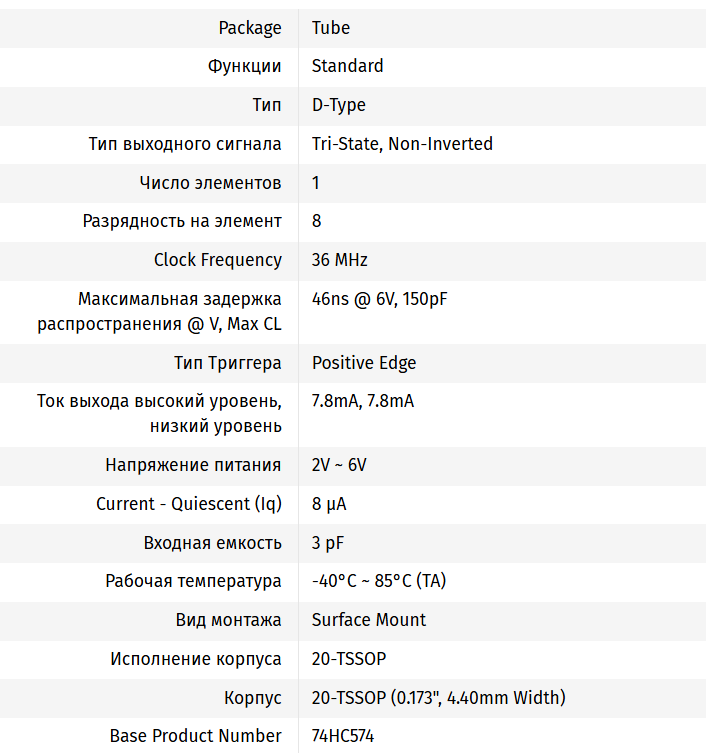Screen dimensions: 706x753
Task: Select the Tube value text
Action: coord(331,28)
